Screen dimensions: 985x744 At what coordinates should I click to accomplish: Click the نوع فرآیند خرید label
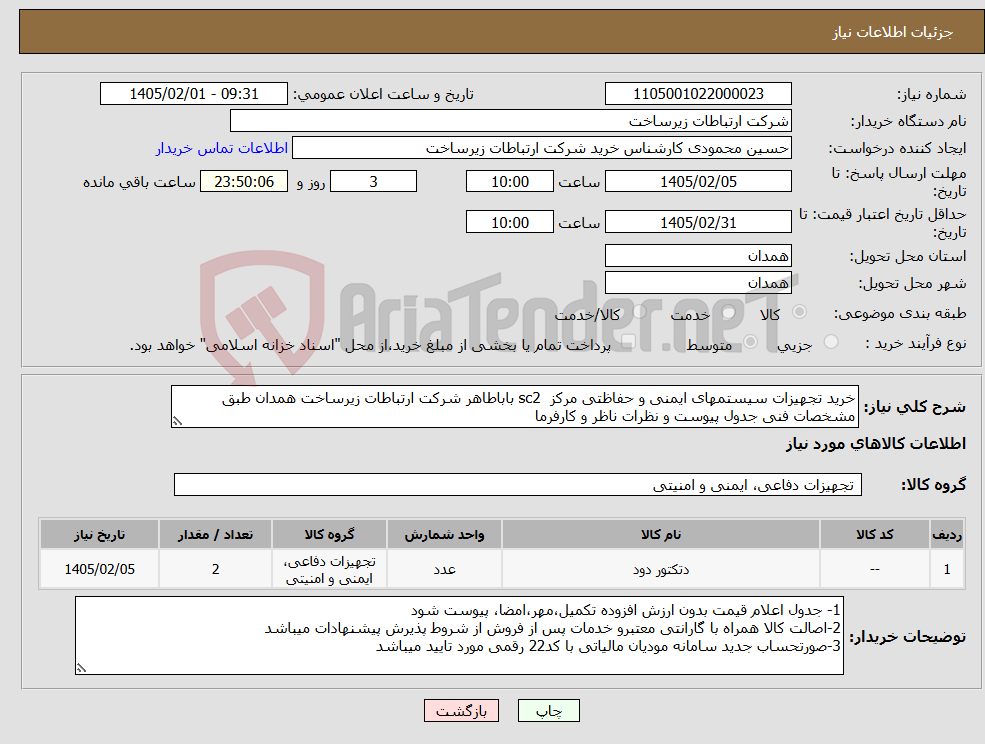pos(916,343)
